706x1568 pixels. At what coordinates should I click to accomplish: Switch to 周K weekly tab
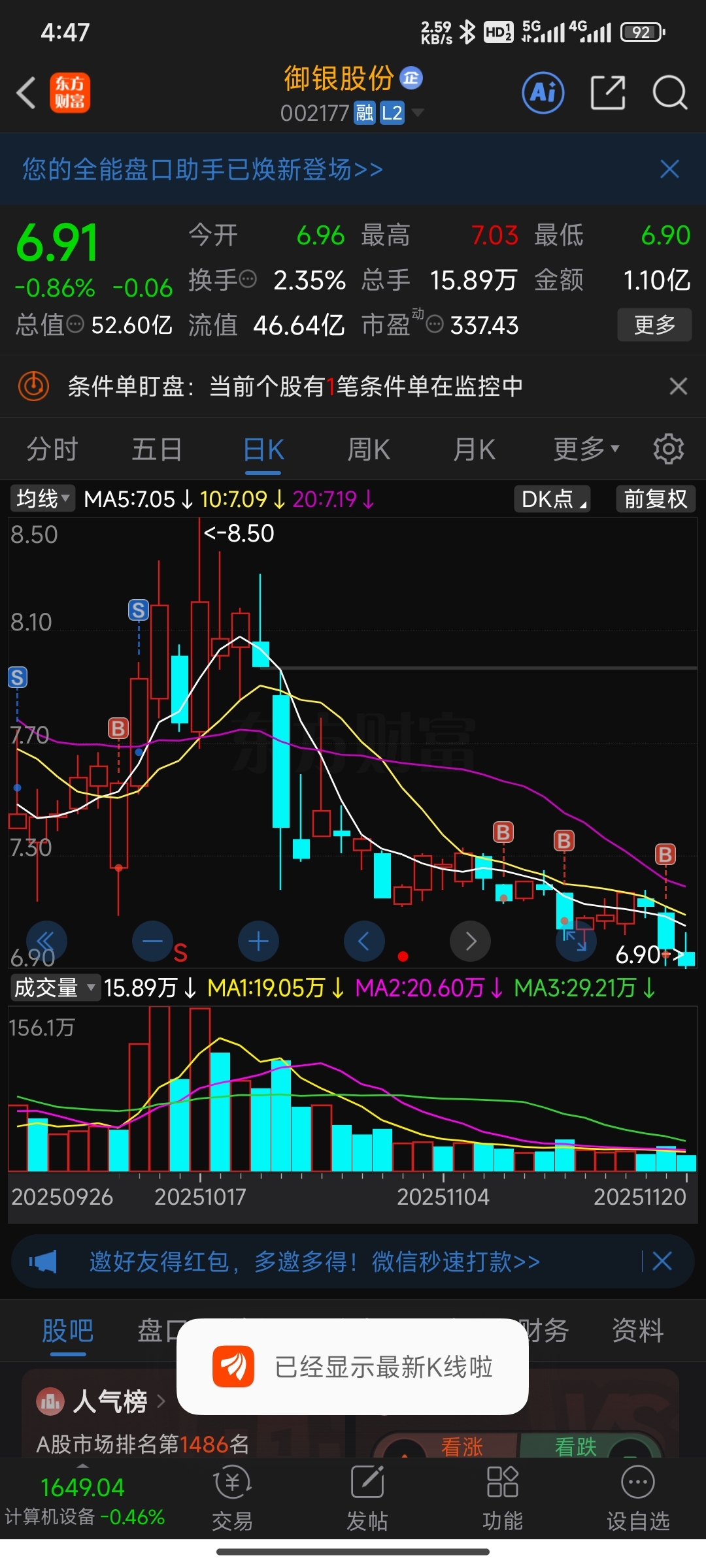(x=369, y=449)
